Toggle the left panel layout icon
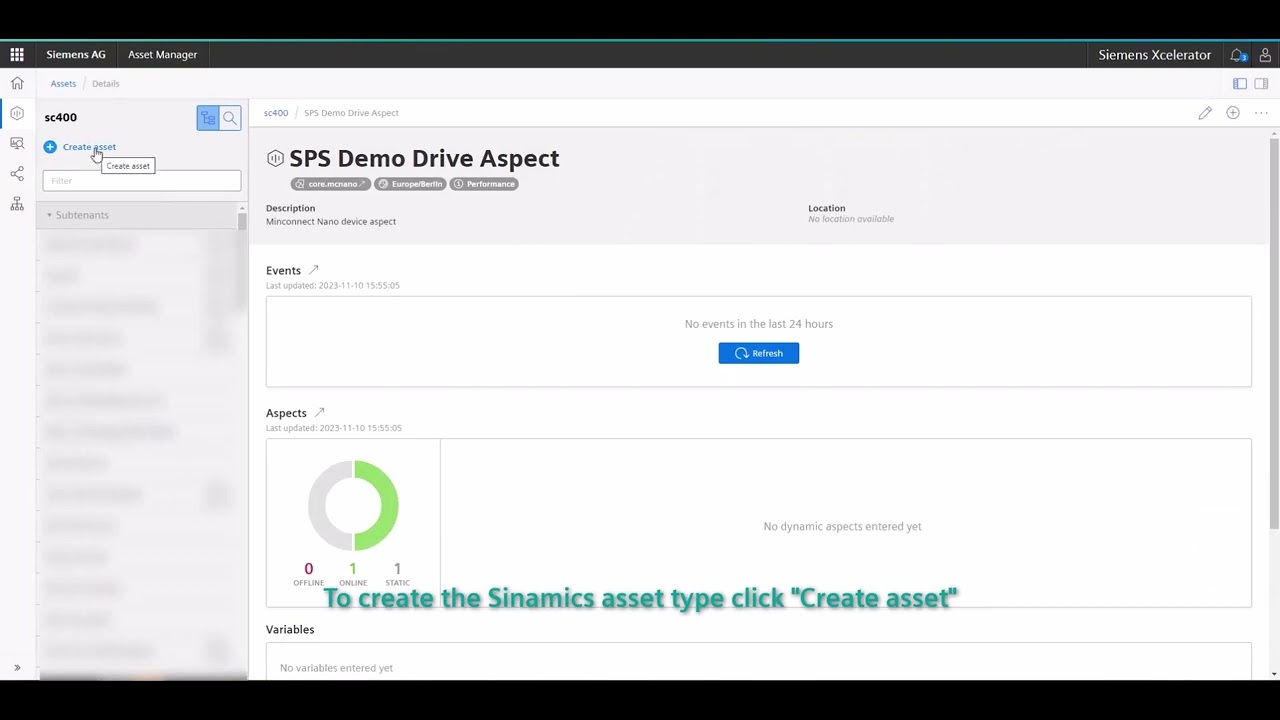This screenshot has height=720, width=1280. point(1240,84)
